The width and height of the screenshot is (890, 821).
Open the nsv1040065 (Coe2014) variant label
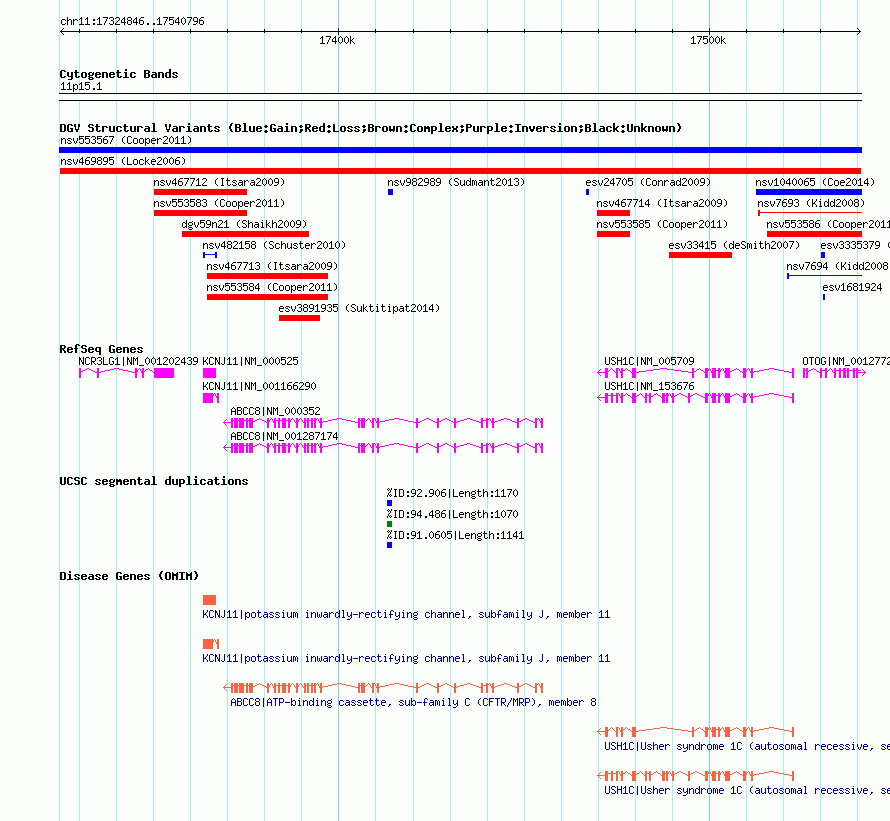[815, 182]
